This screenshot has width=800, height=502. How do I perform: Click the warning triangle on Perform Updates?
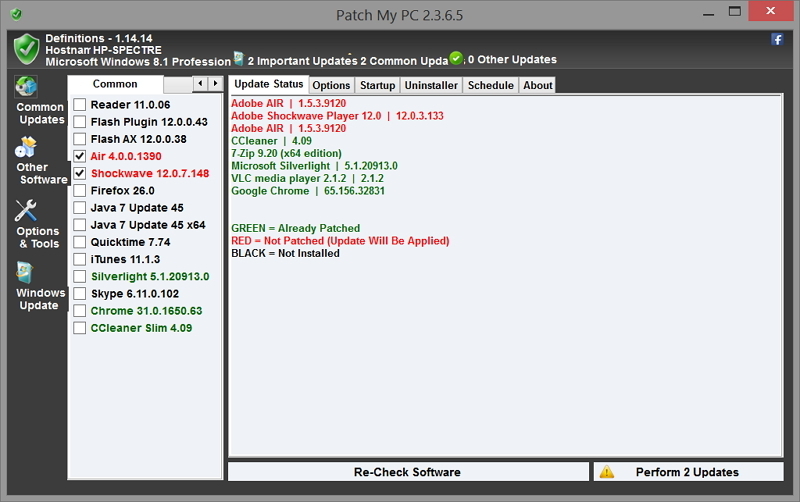tap(607, 472)
